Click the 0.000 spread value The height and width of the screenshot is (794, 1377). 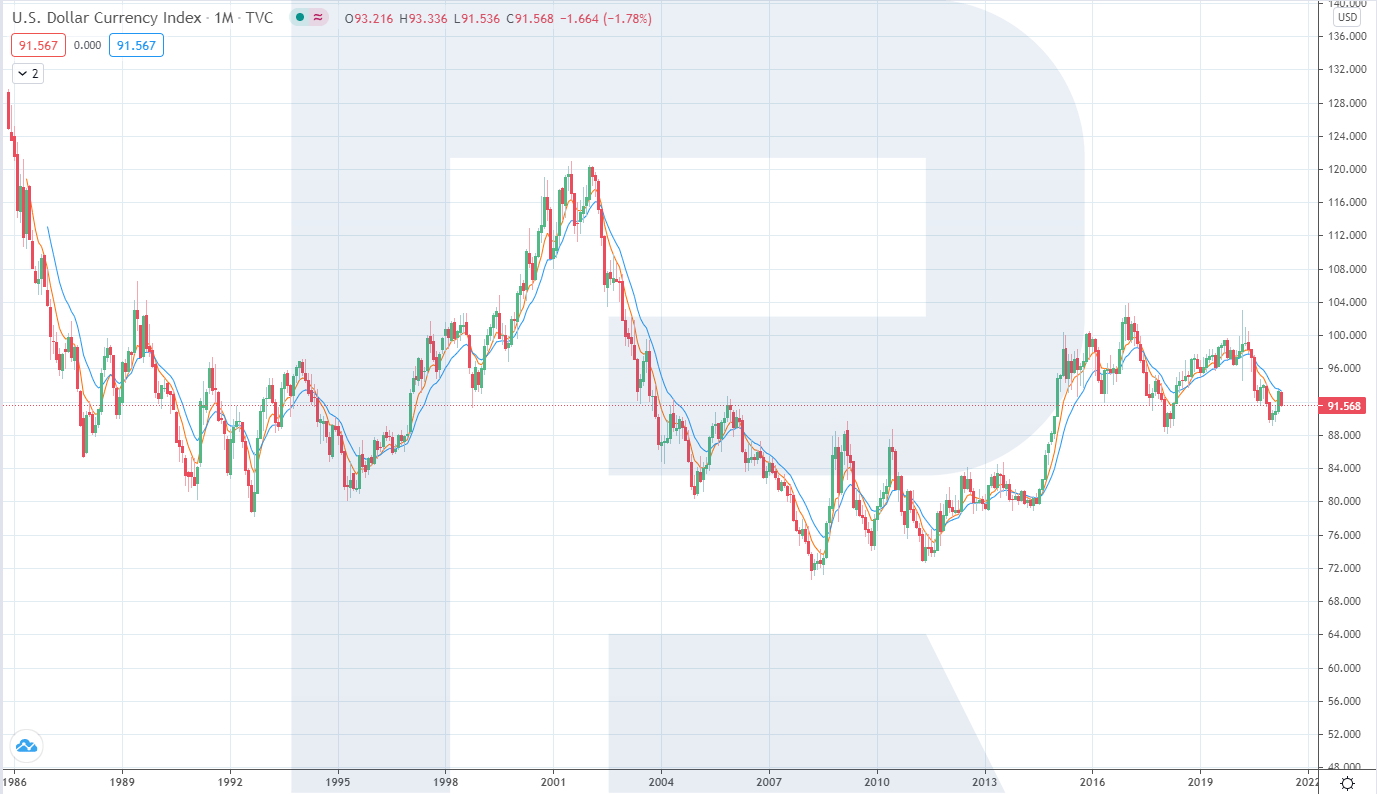[88, 45]
